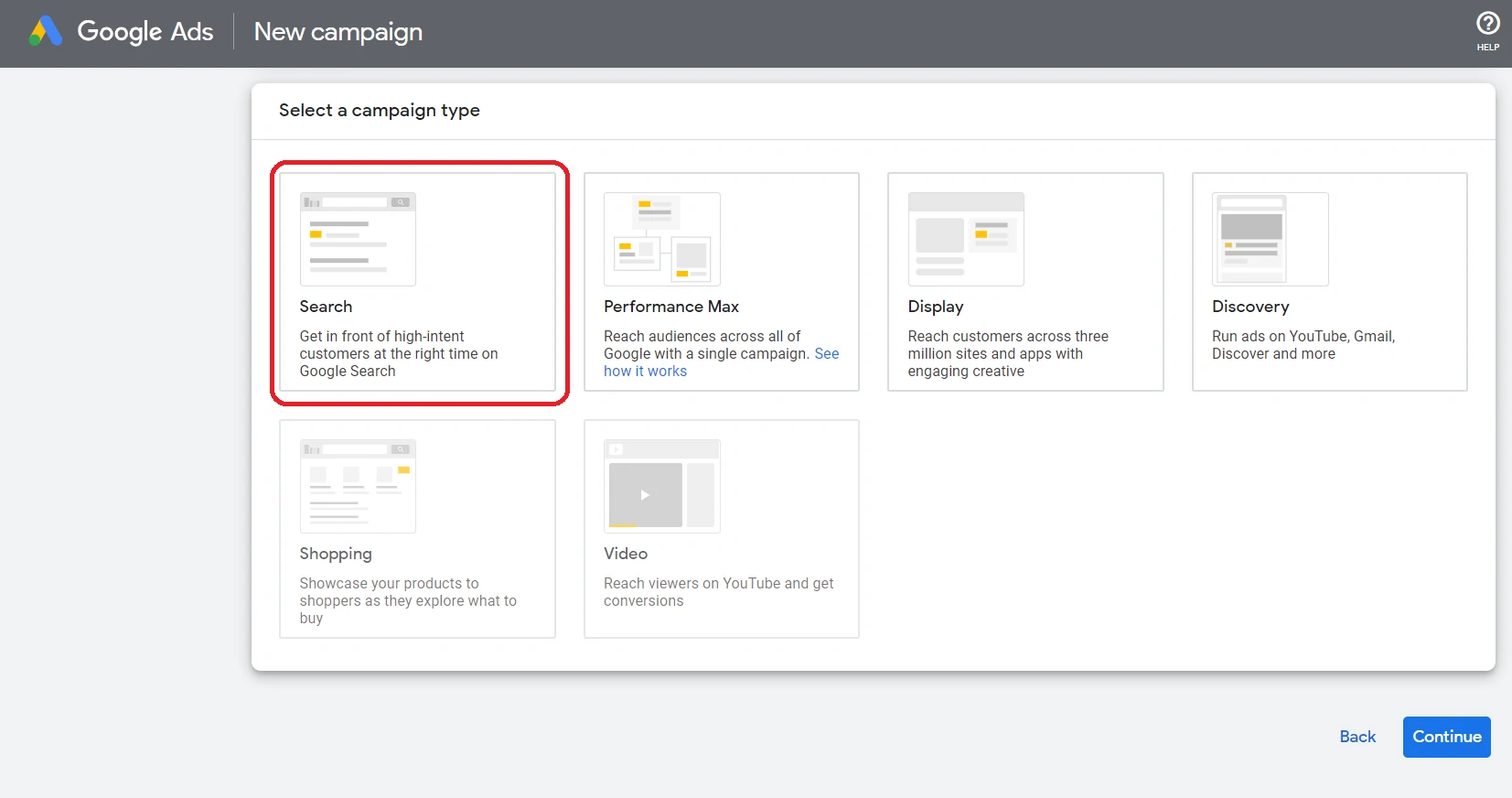
Task: Select the Video campaign type title
Action: [x=625, y=554]
